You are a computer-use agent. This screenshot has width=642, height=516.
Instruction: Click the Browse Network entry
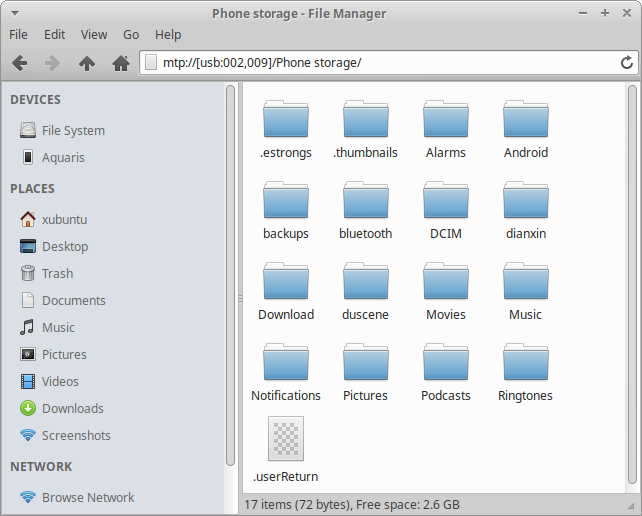[x=88, y=497]
